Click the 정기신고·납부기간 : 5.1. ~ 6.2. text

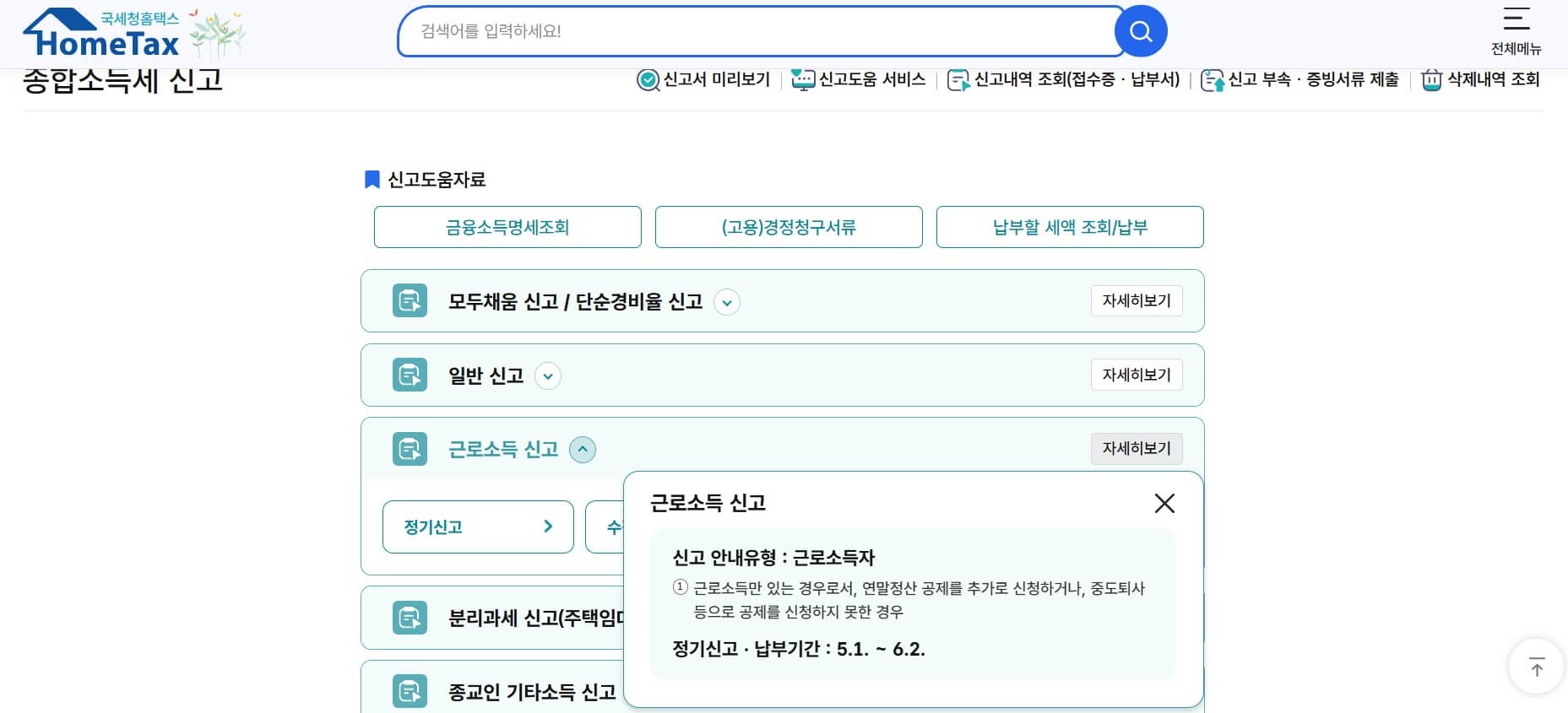tap(799, 649)
